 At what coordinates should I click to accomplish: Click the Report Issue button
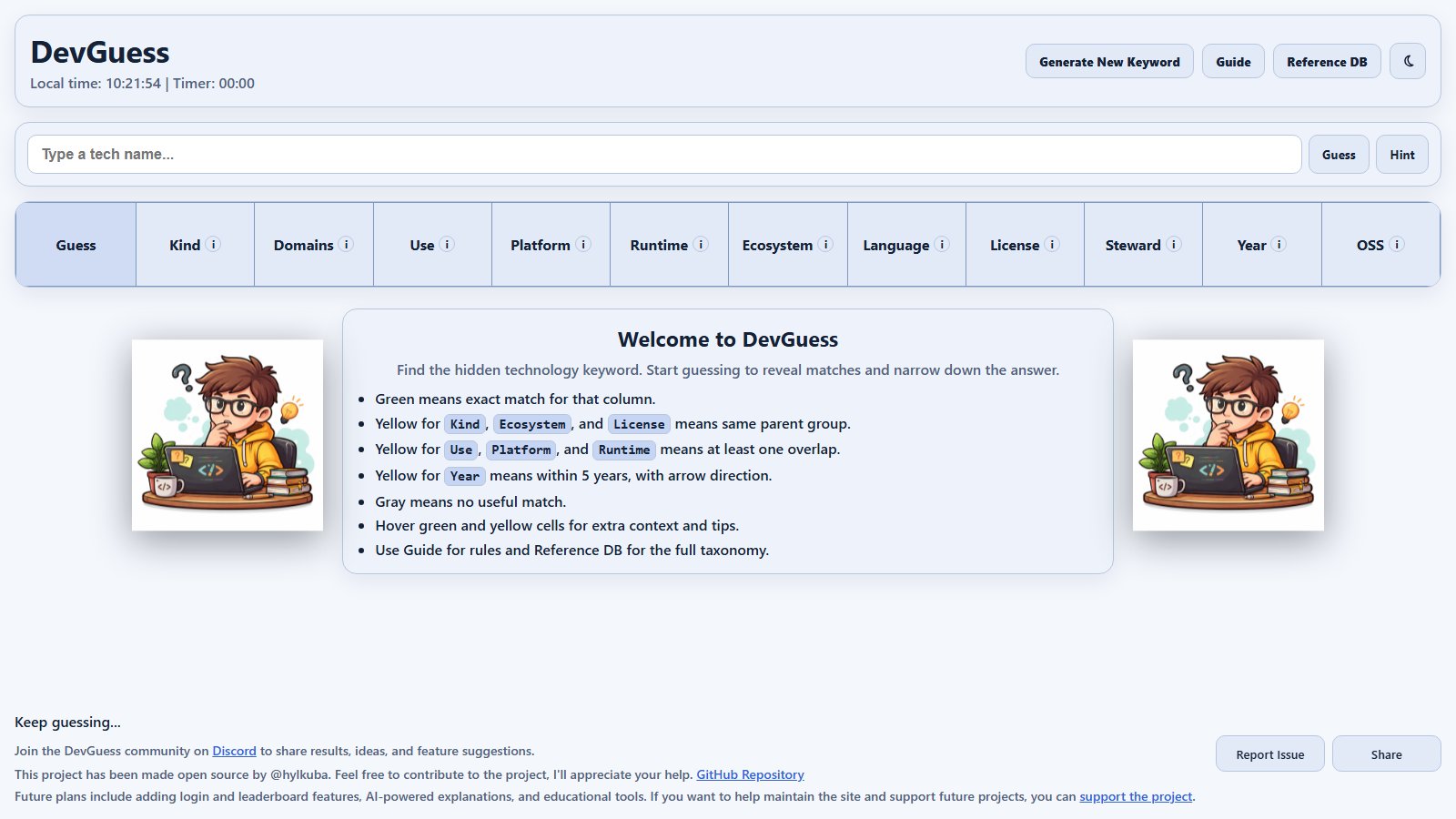pyautogui.click(x=1269, y=753)
